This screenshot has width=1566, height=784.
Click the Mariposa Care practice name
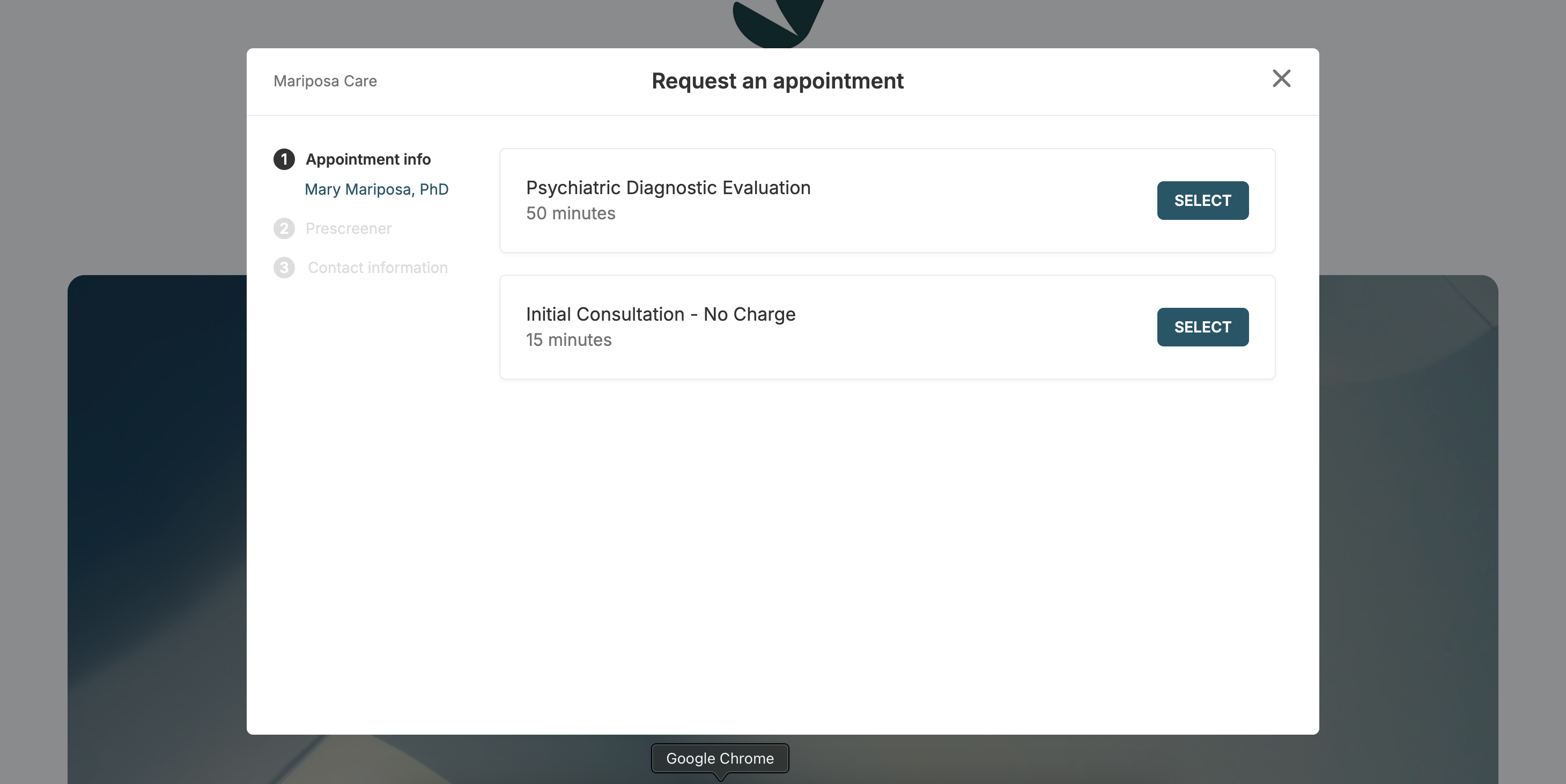[x=325, y=81]
